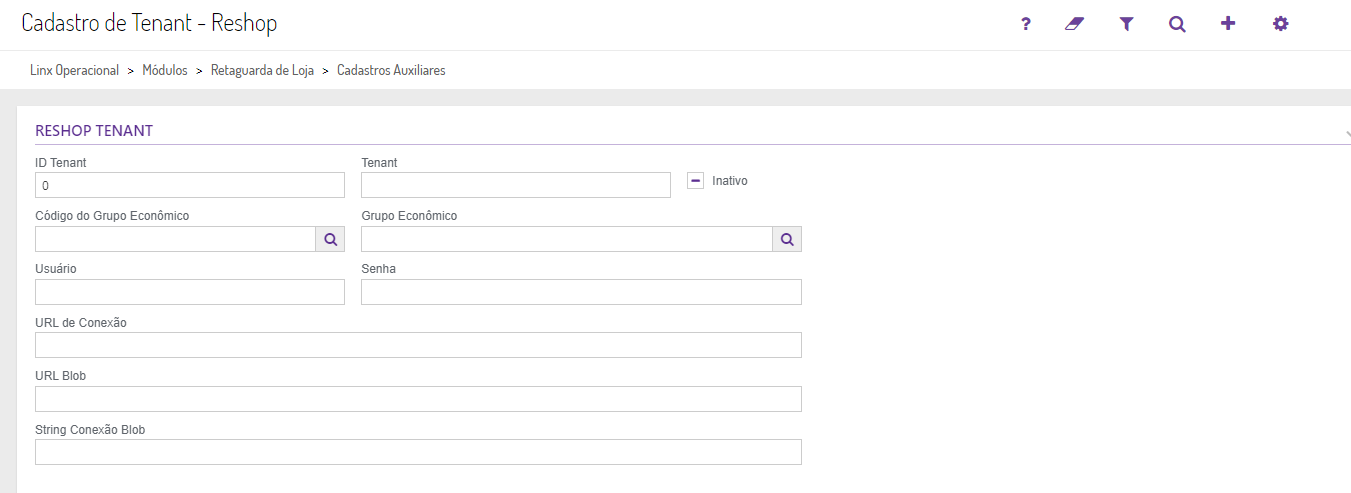1351x493 pixels.
Task: Click into the Tenant name field
Action: point(515,185)
